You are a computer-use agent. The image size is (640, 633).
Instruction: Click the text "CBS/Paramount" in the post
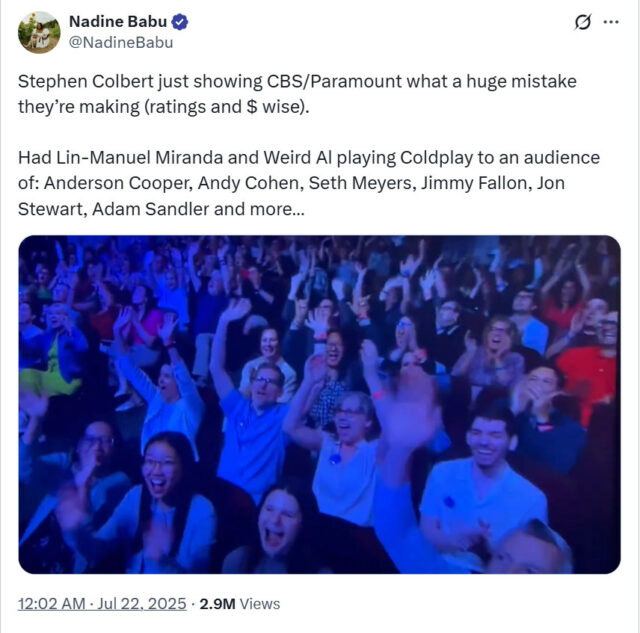[334, 82]
